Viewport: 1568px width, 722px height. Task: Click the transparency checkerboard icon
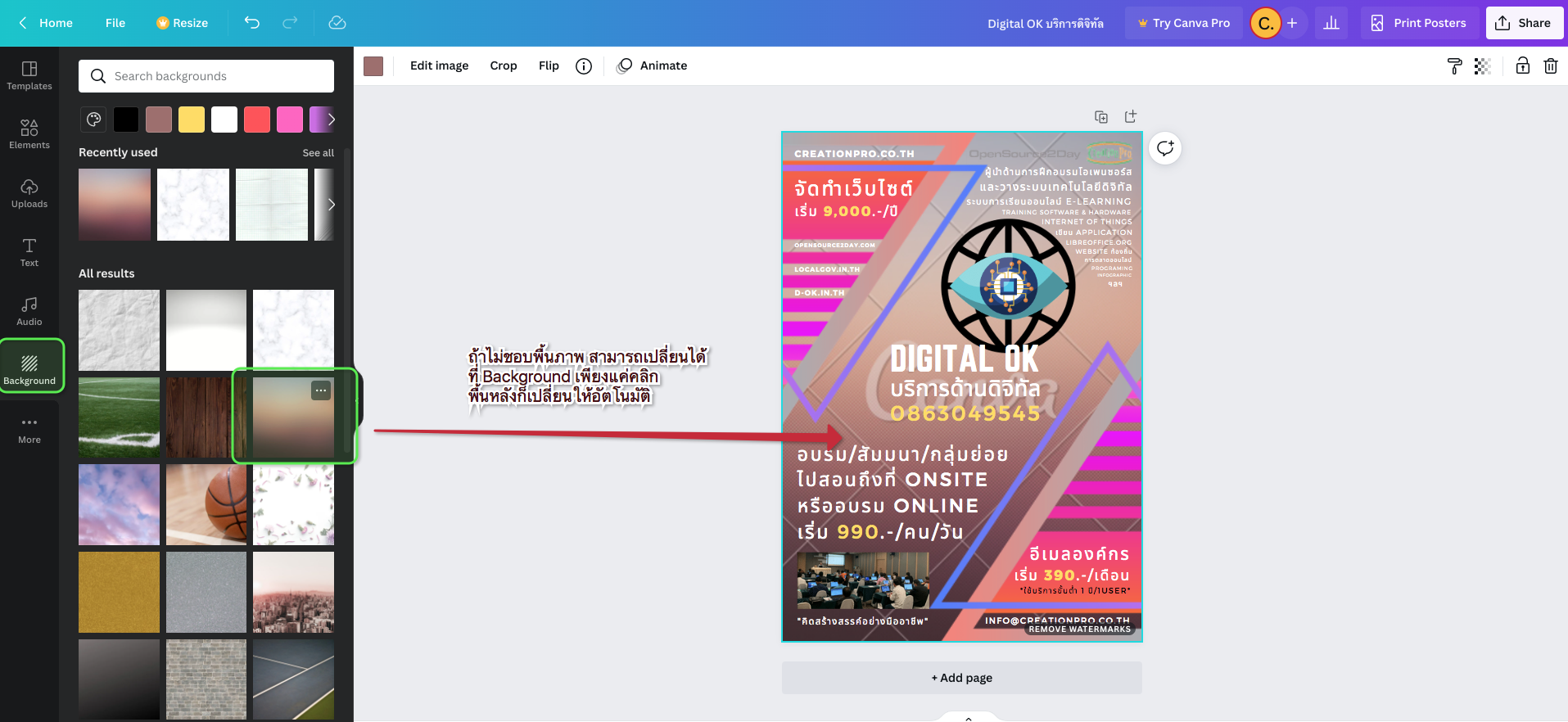[1482, 66]
